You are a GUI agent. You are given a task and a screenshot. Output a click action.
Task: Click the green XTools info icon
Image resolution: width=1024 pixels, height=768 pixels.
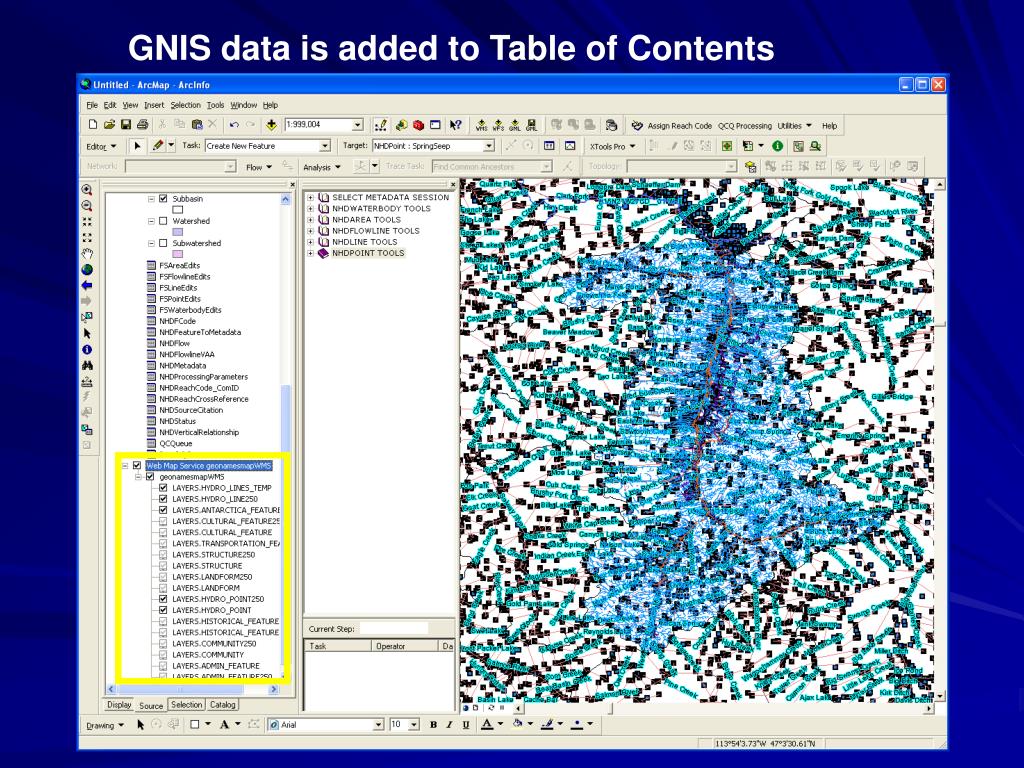click(777, 146)
